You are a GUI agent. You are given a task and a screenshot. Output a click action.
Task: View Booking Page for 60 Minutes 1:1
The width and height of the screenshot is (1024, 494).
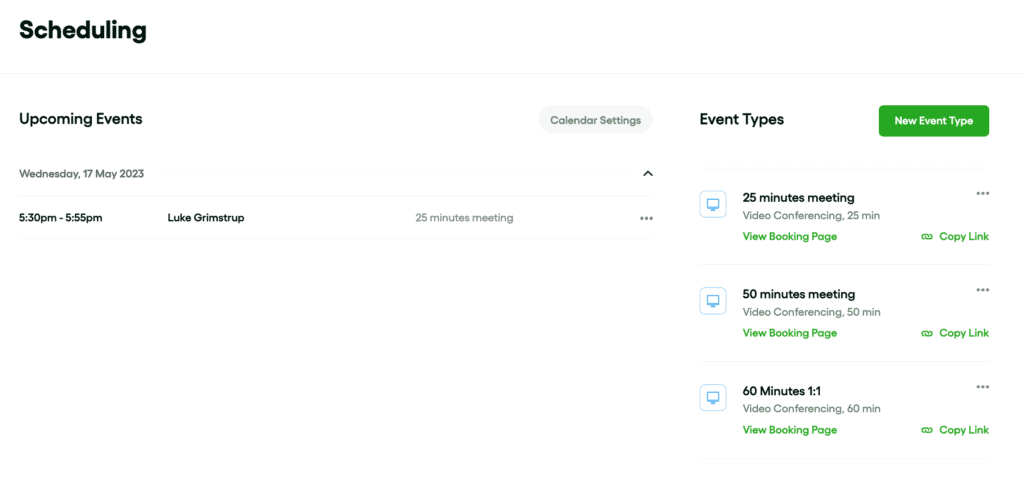tap(790, 430)
